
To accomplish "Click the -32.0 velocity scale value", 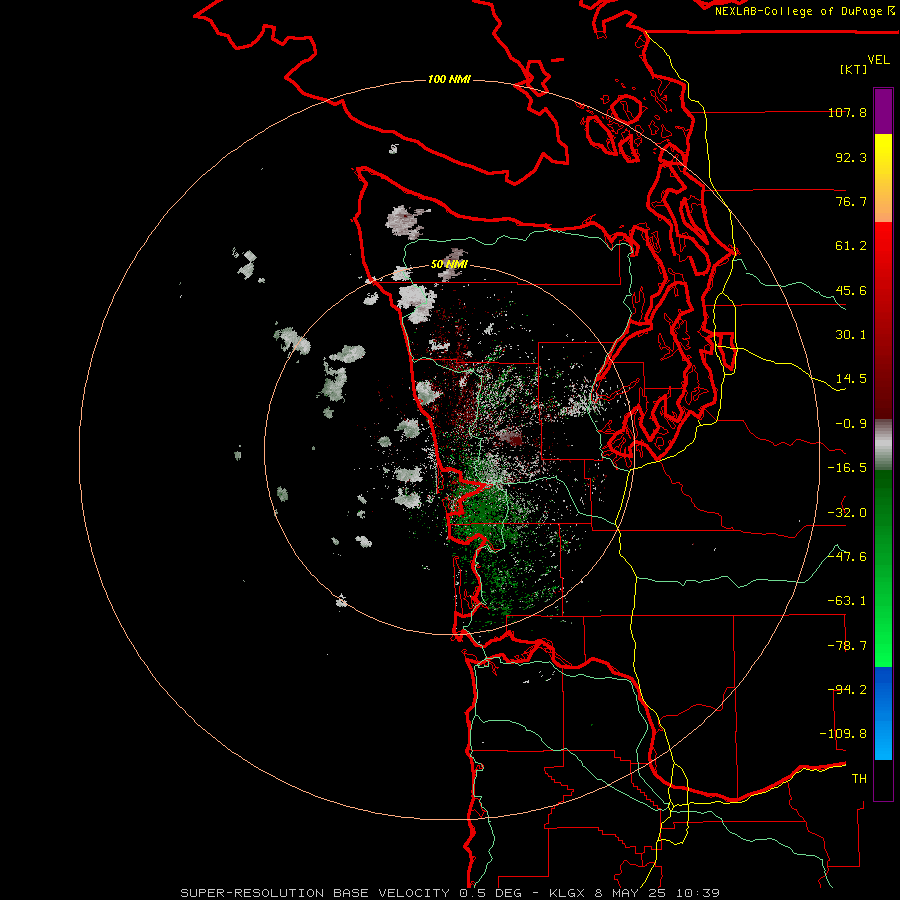I will 847,513.
